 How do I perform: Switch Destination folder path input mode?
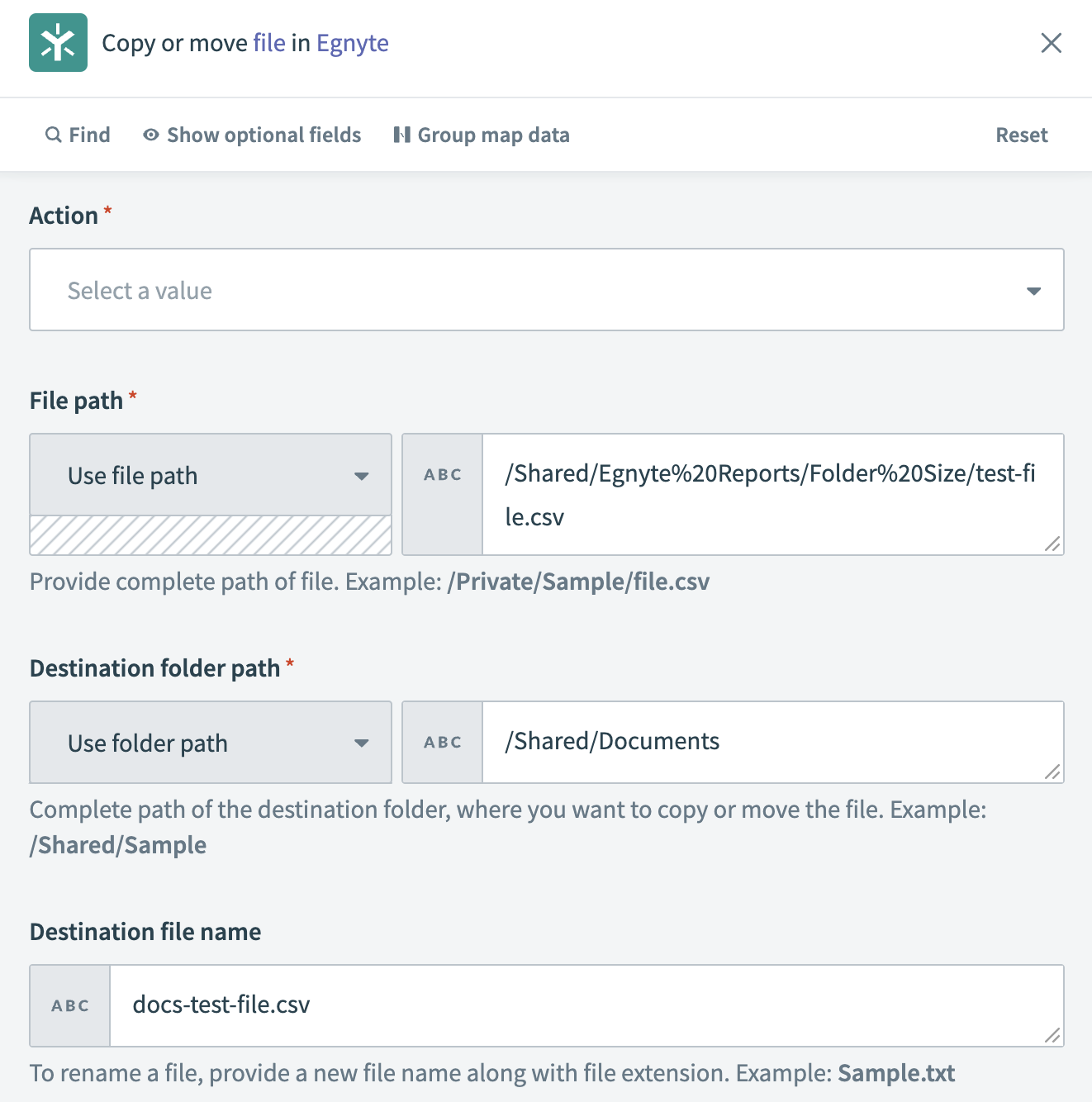pos(362,743)
